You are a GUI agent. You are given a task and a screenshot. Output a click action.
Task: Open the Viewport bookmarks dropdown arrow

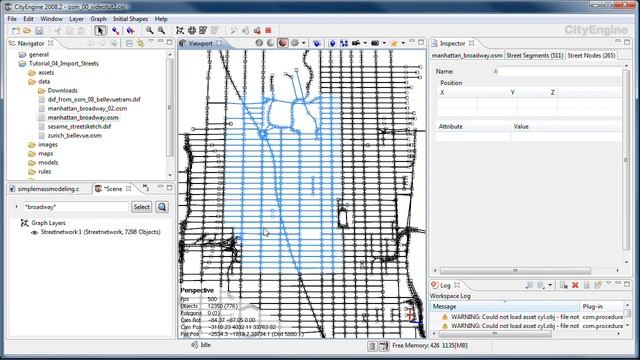point(403,43)
